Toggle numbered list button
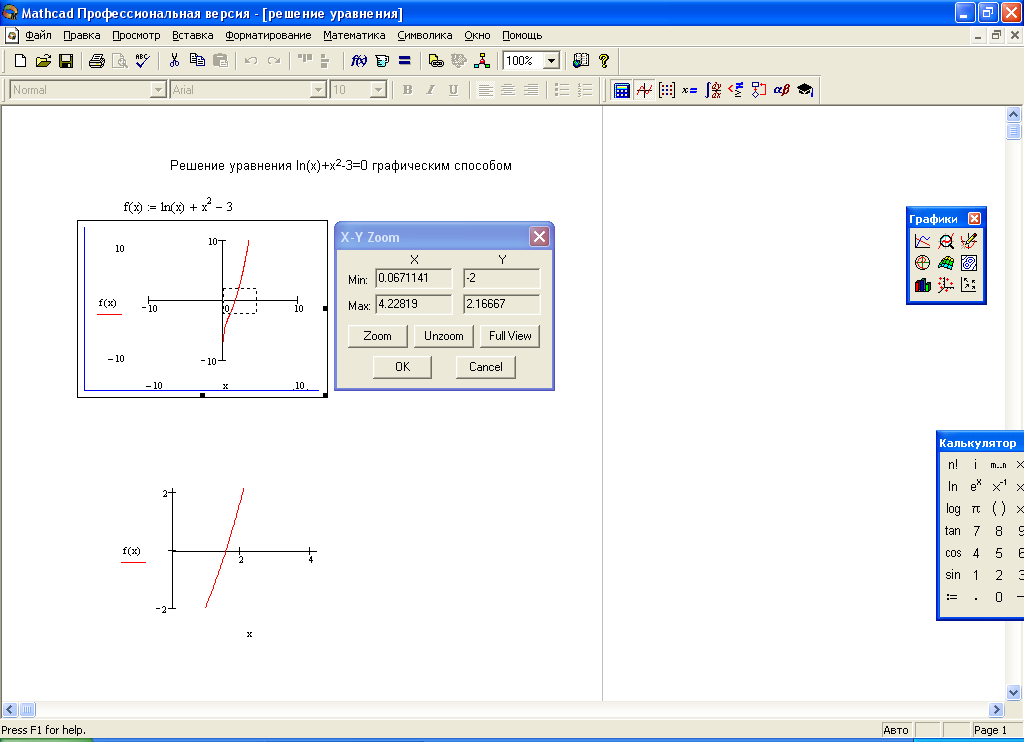This screenshot has height=742, width=1024. coord(585,90)
